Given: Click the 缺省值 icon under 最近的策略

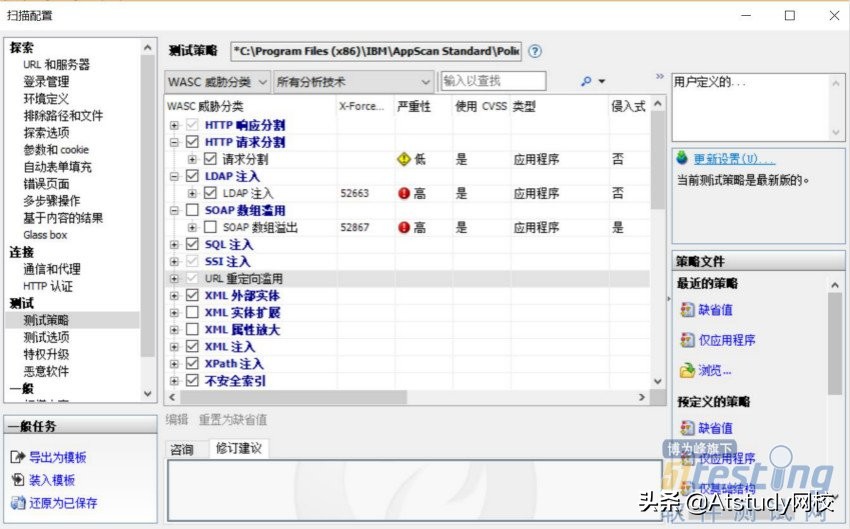Looking at the screenshot, I should pyautogui.click(x=687, y=309).
